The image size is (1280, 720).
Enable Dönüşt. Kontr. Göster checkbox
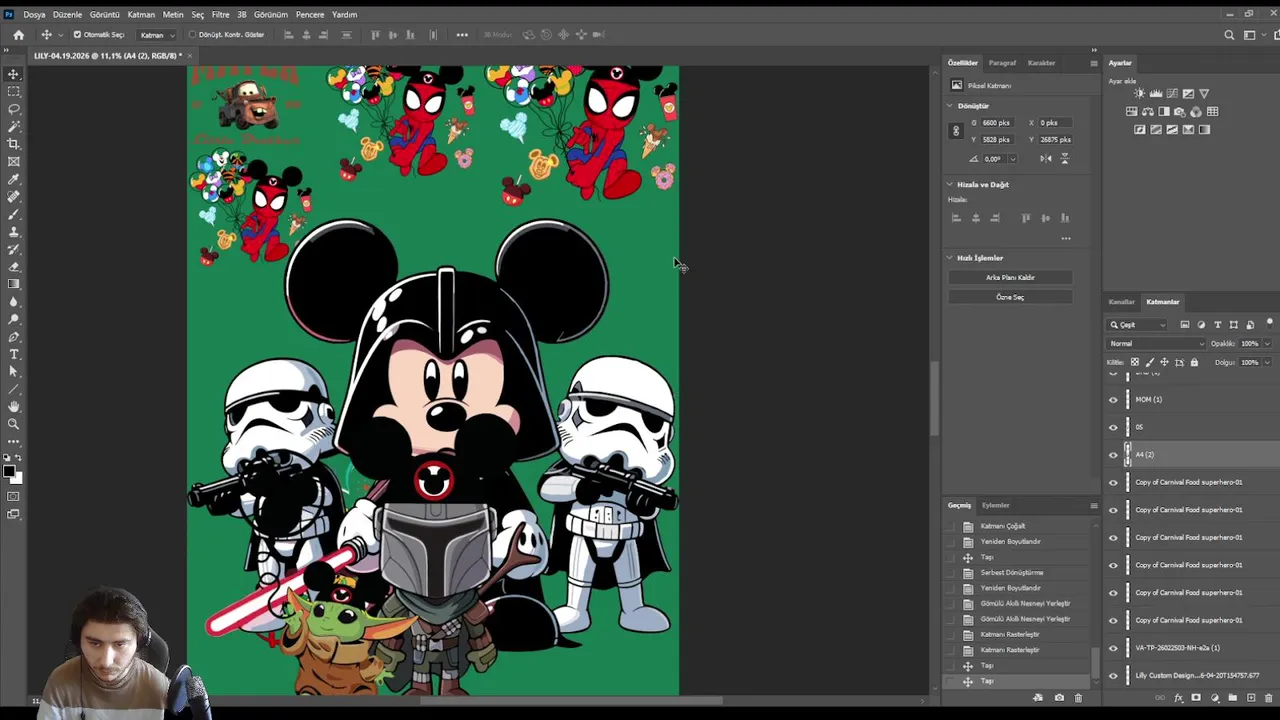pyautogui.click(x=192, y=35)
